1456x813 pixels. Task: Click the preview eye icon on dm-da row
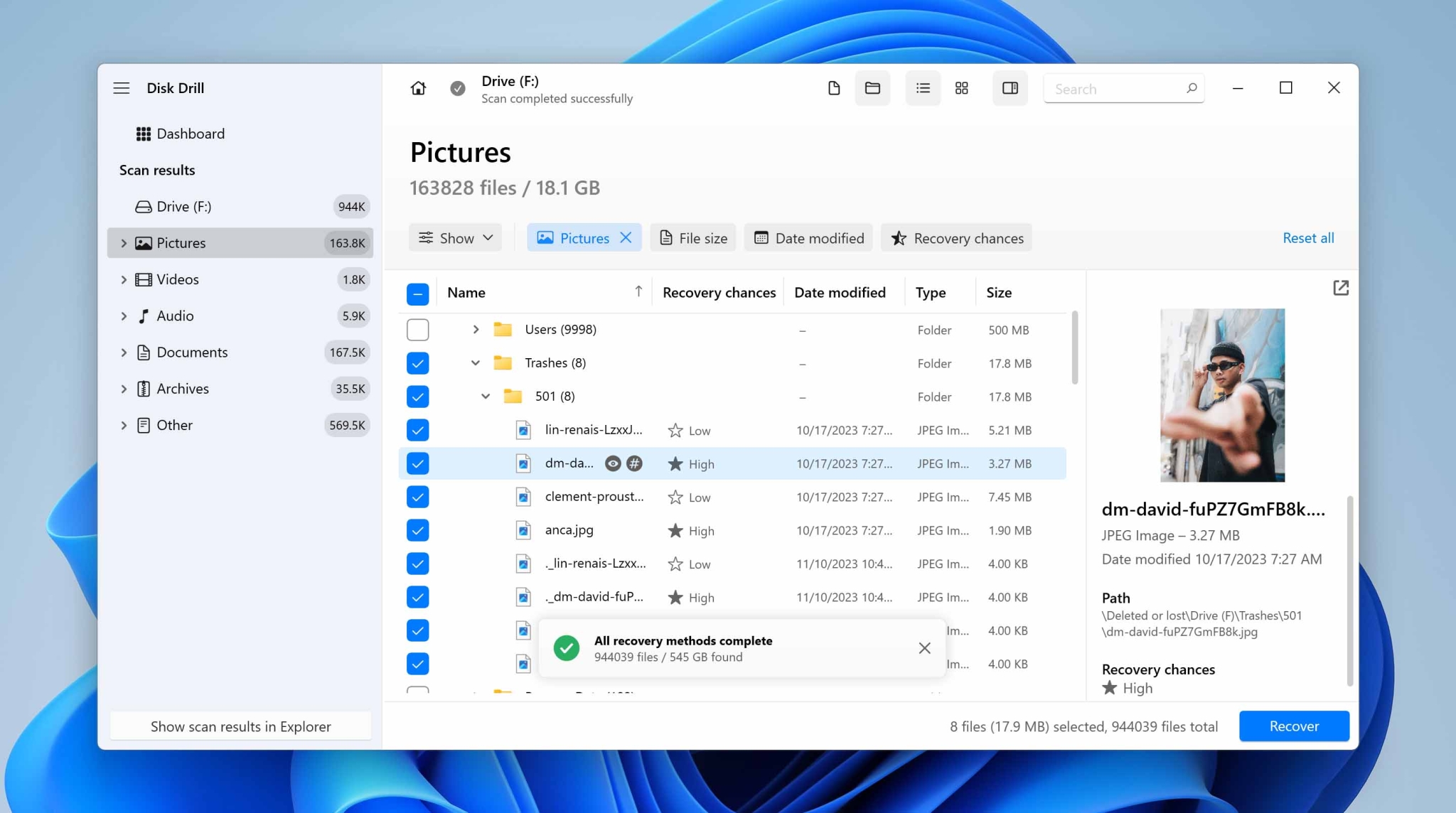[613, 463]
